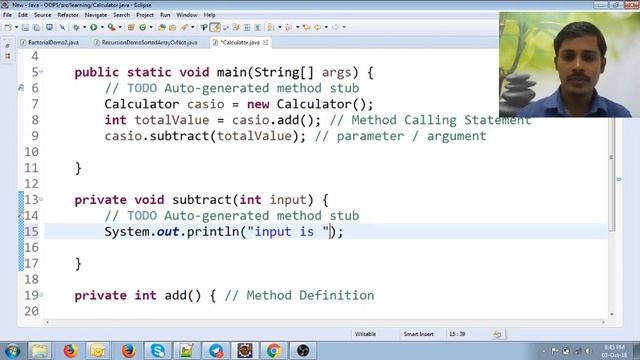This screenshot has height=360, width=640.
Task: Expand the Search toolbar dropdown arrow
Action: click(x=193, y=27)
